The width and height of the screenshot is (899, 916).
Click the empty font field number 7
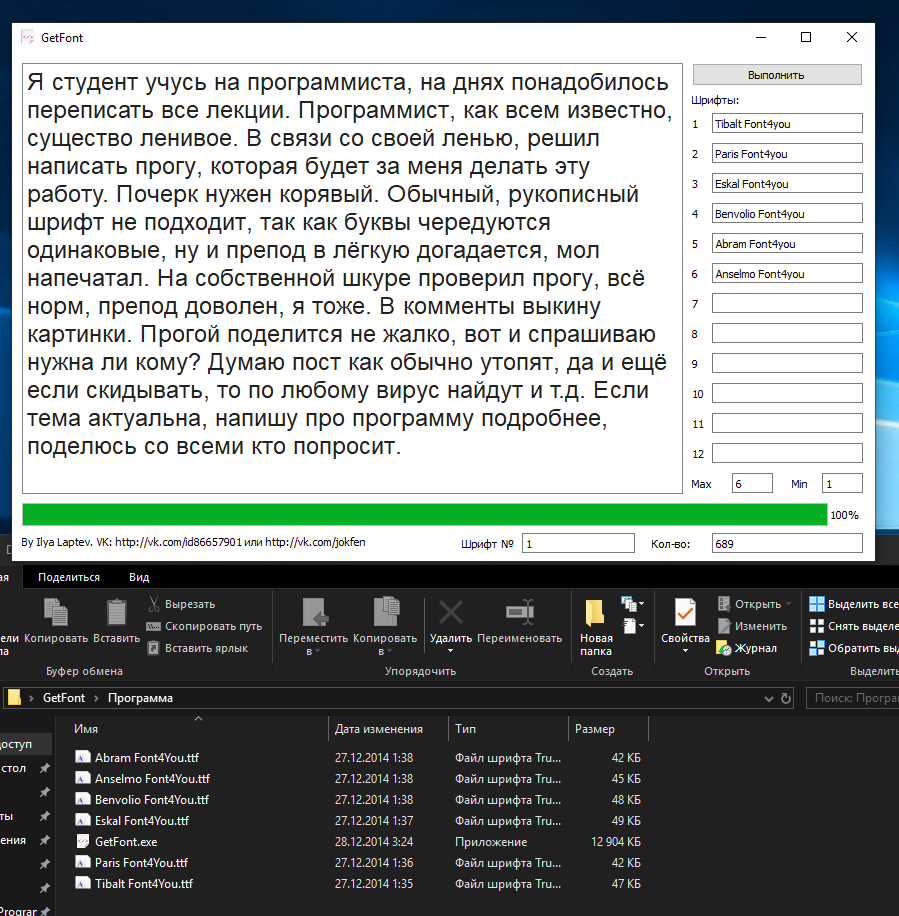(x=786, y=303)
